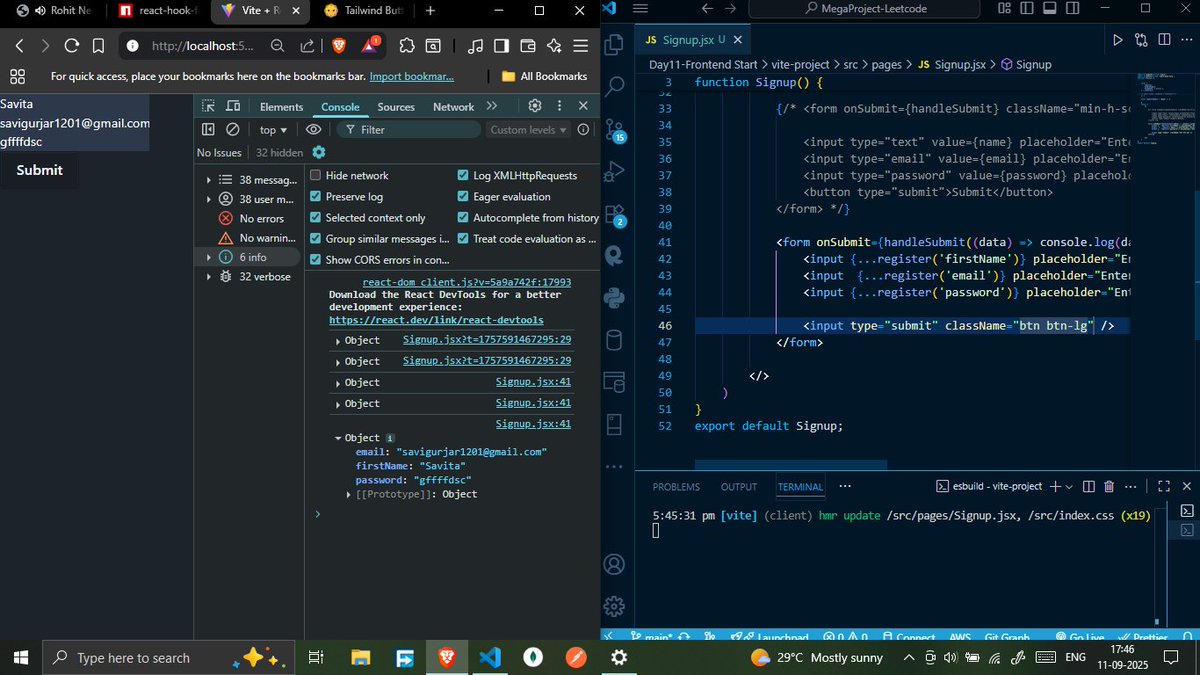Select the Python icon in the activity bar
The height and width of the screenshot is (675, 1200).
[x=616, y=296]
